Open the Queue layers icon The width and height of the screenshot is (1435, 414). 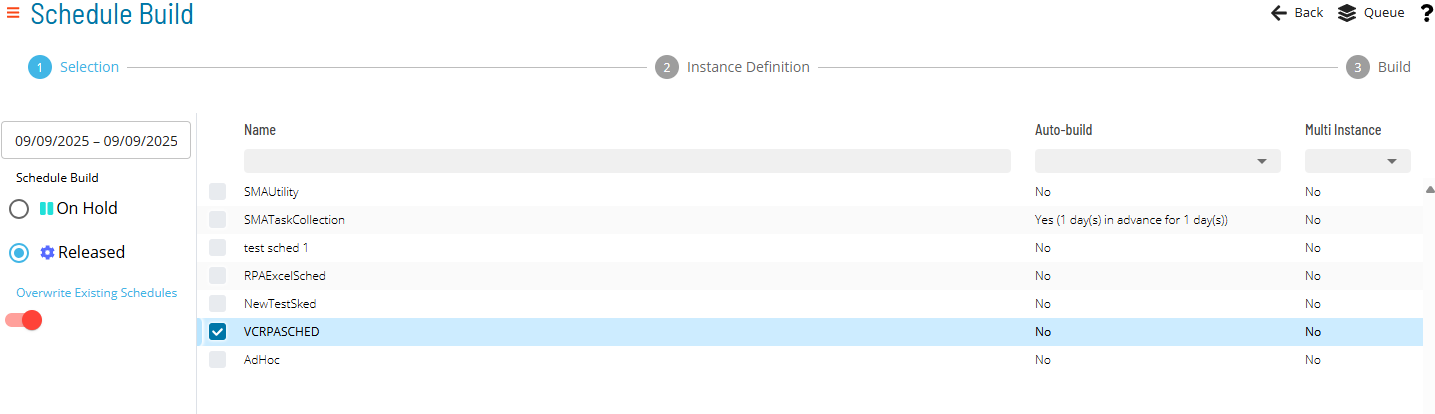(x=1347, y=13)
